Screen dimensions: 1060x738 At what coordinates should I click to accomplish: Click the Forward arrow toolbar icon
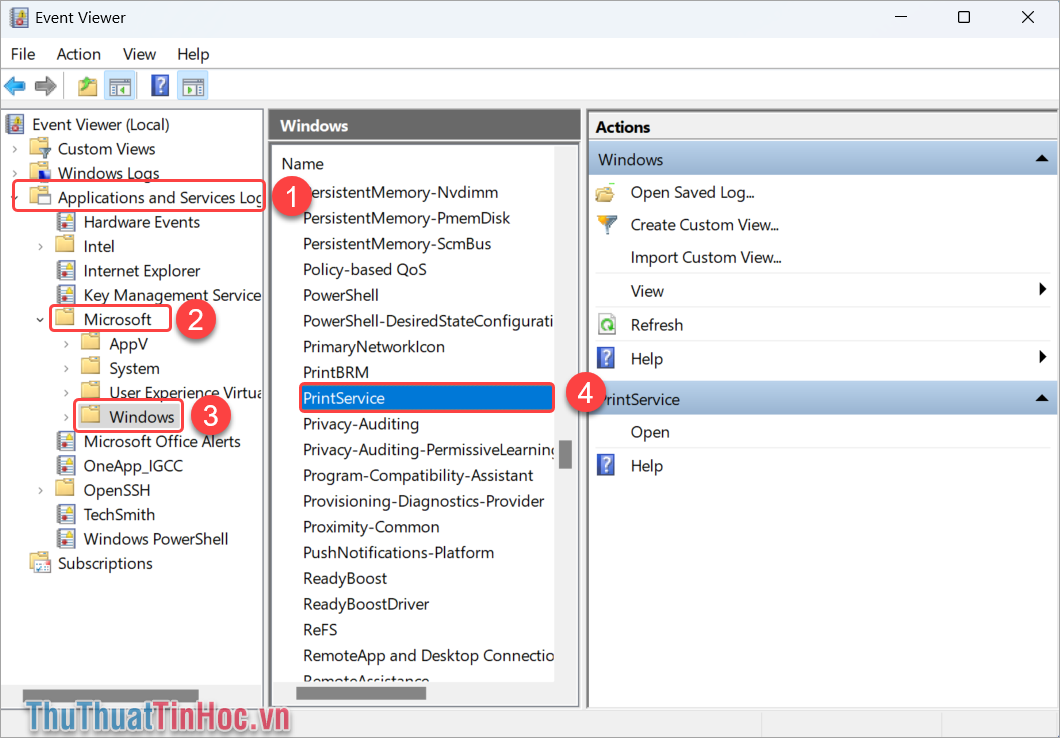[45, 86]
